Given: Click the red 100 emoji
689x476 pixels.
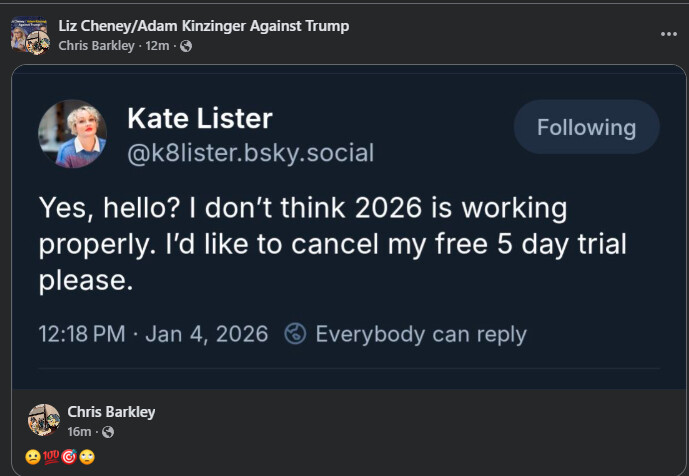Looking at the screenshot, I should coord(52,457).
